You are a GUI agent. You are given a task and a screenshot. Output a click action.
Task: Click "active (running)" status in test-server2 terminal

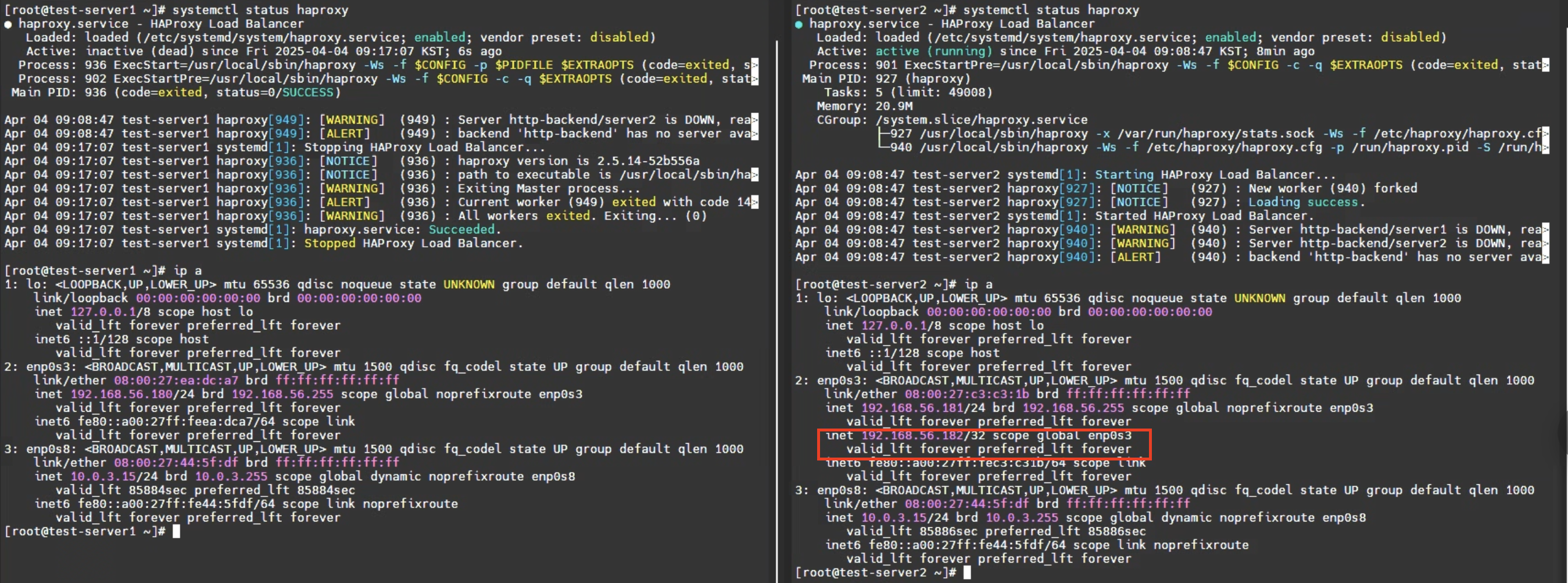tap(934, 51)
